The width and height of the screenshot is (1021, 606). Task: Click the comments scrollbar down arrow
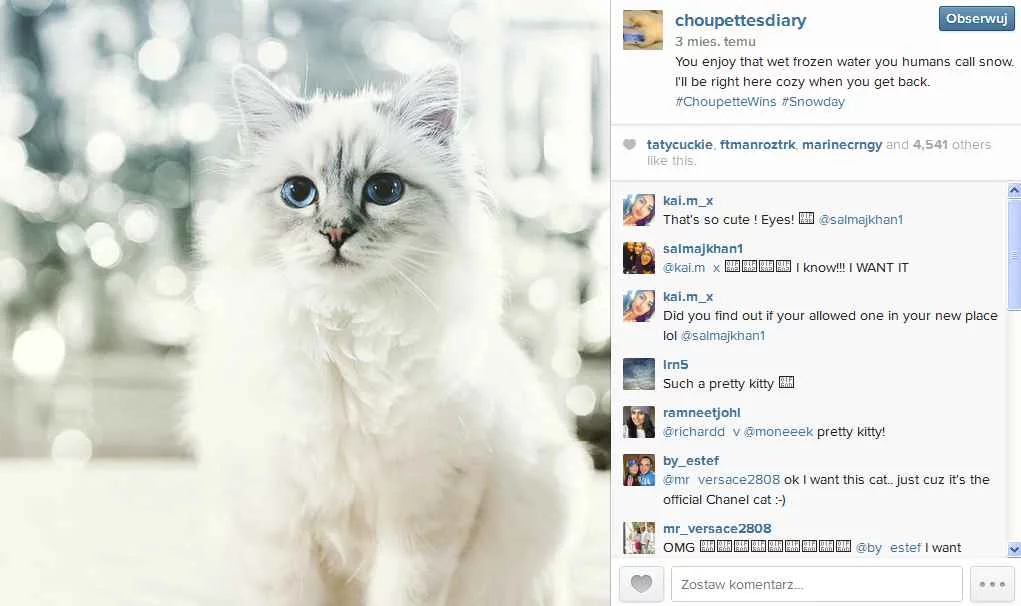[x=1014, y=549]
